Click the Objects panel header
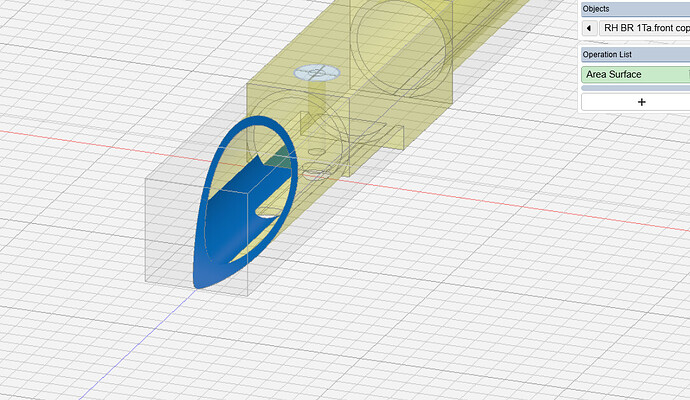The width and height of the screenshot is (690, 400). (635, 9)
